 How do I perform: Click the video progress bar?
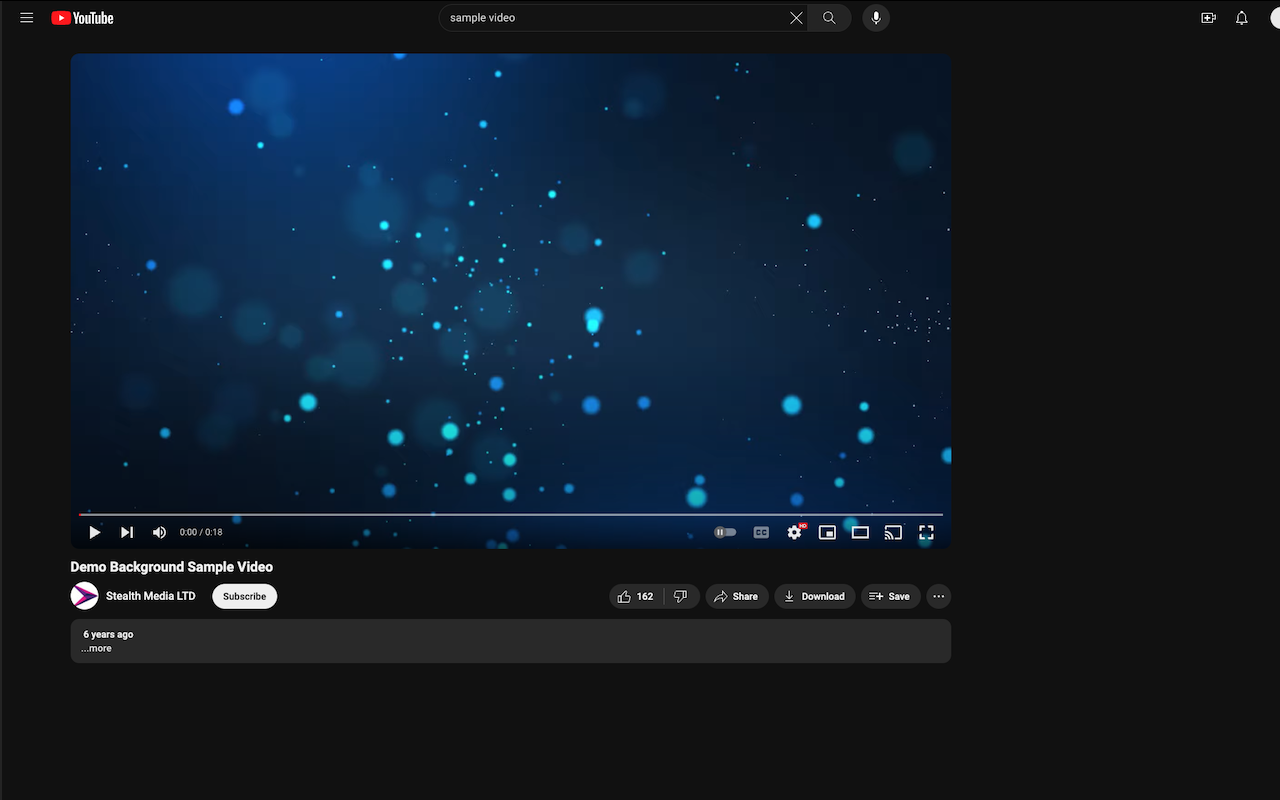(510, 514)
